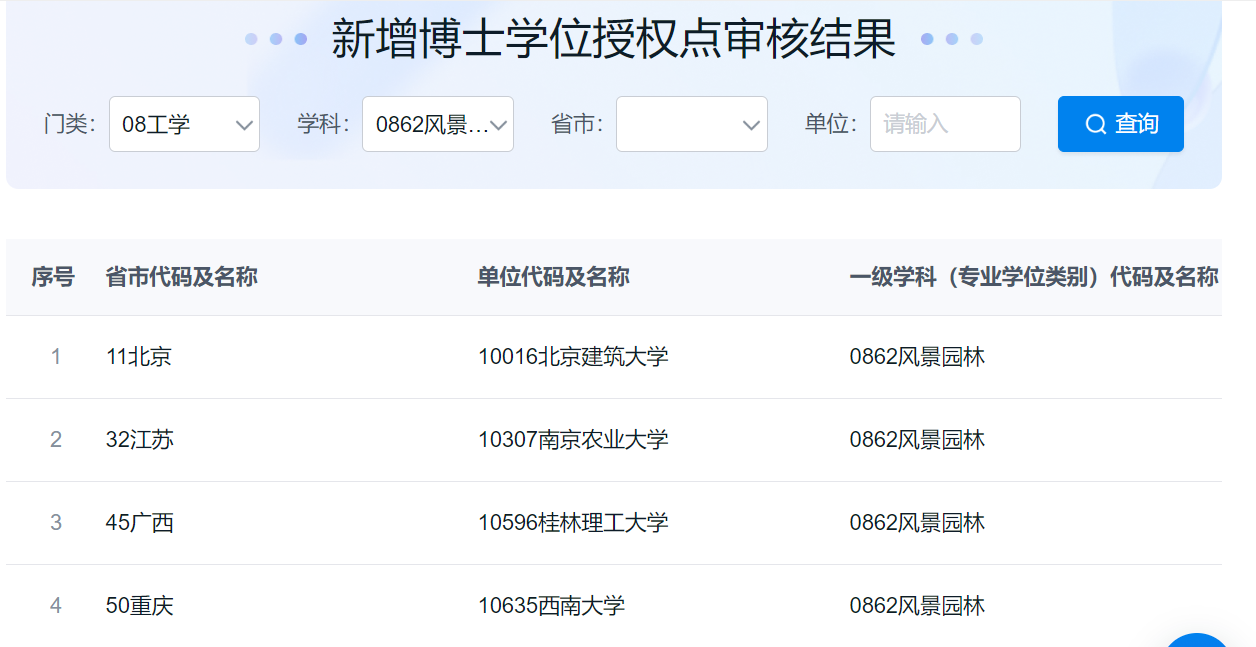Focus the 单位 input field

pos(945,124)
